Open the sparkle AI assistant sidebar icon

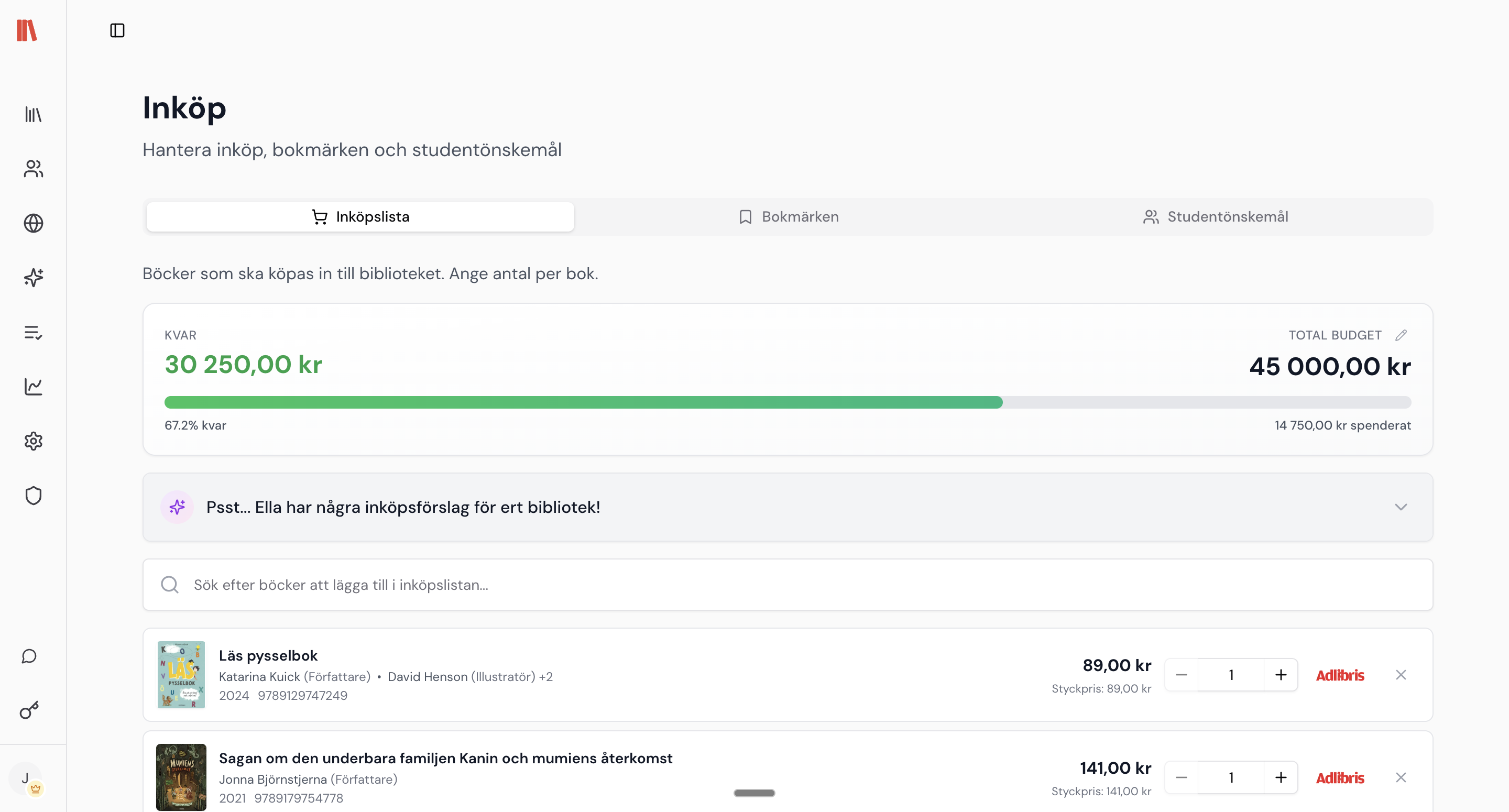[34, 278]
